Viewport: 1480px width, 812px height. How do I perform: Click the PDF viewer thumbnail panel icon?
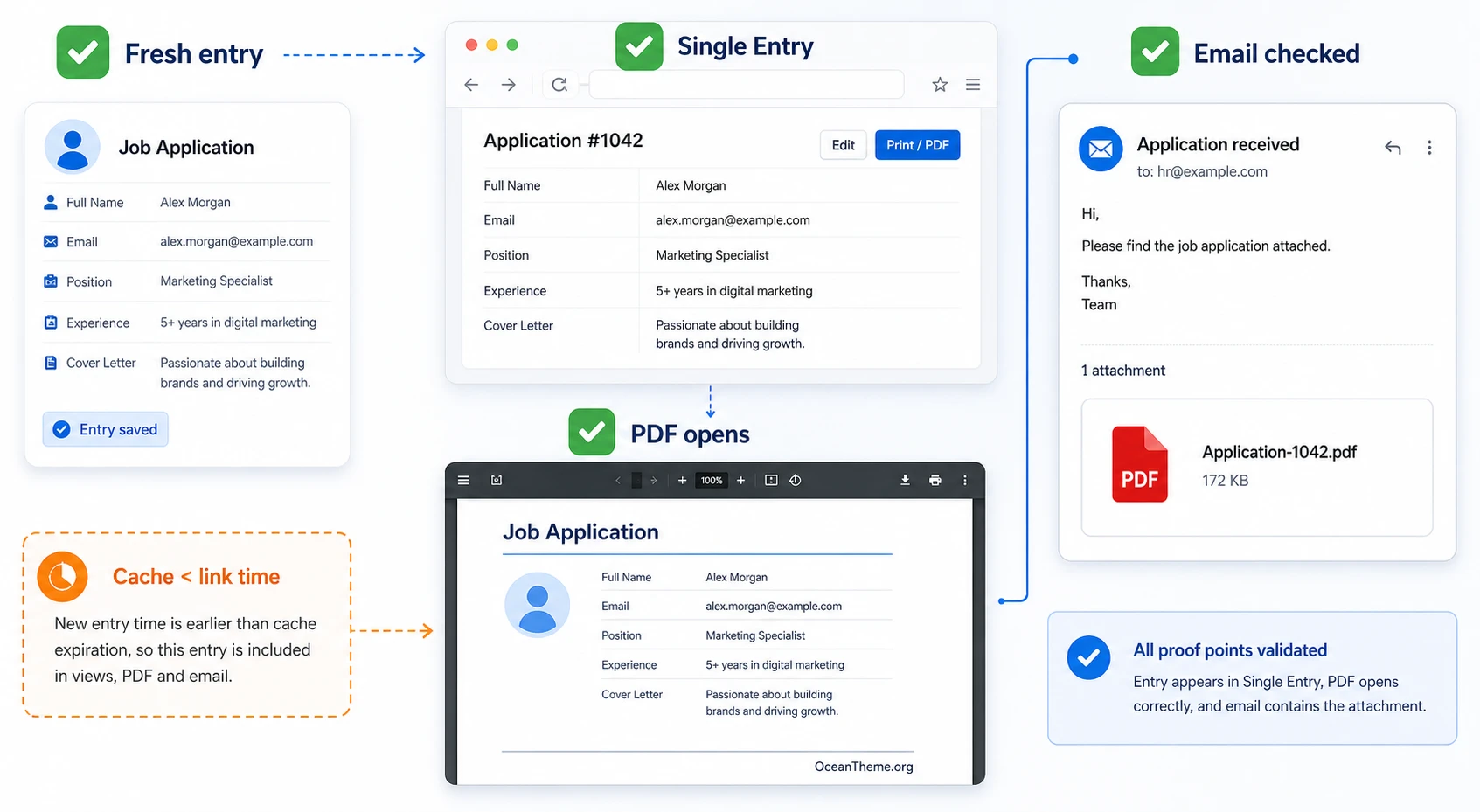(497, 480)
